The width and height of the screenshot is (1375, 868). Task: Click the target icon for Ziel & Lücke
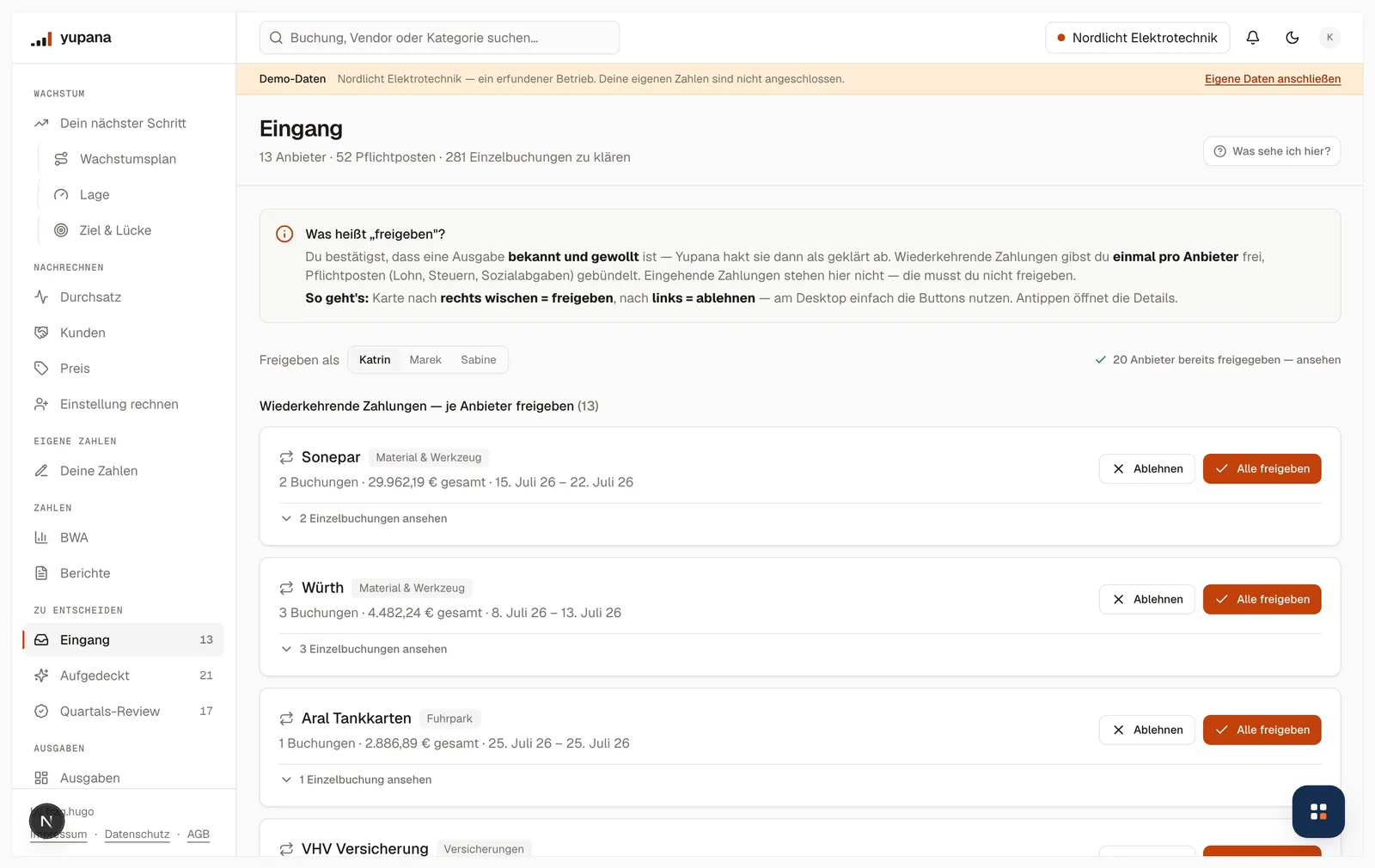pos(61,230)
